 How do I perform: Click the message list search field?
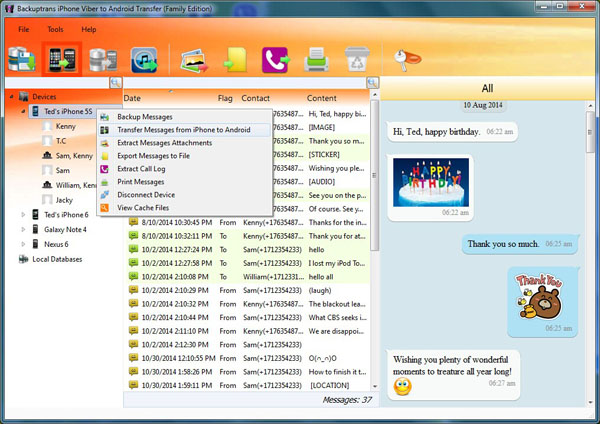tap(245, 82)
